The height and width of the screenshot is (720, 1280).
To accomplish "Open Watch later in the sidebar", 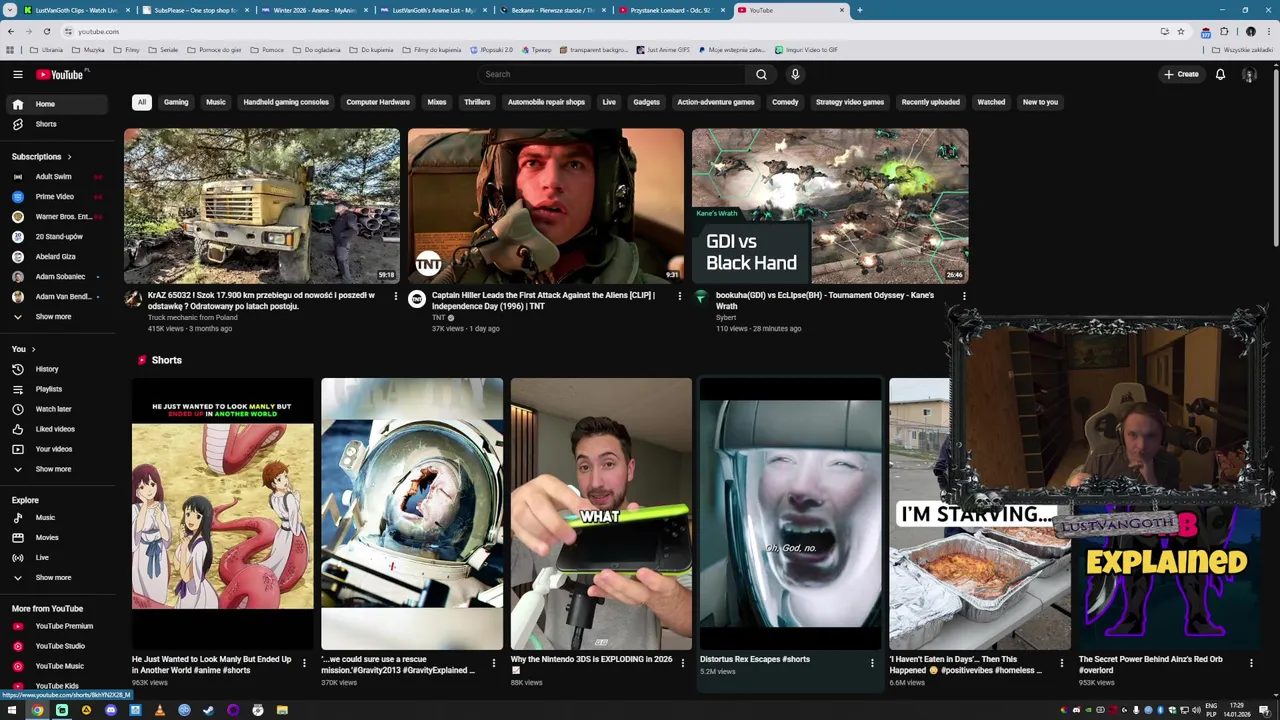I will [x=58, y=409].
